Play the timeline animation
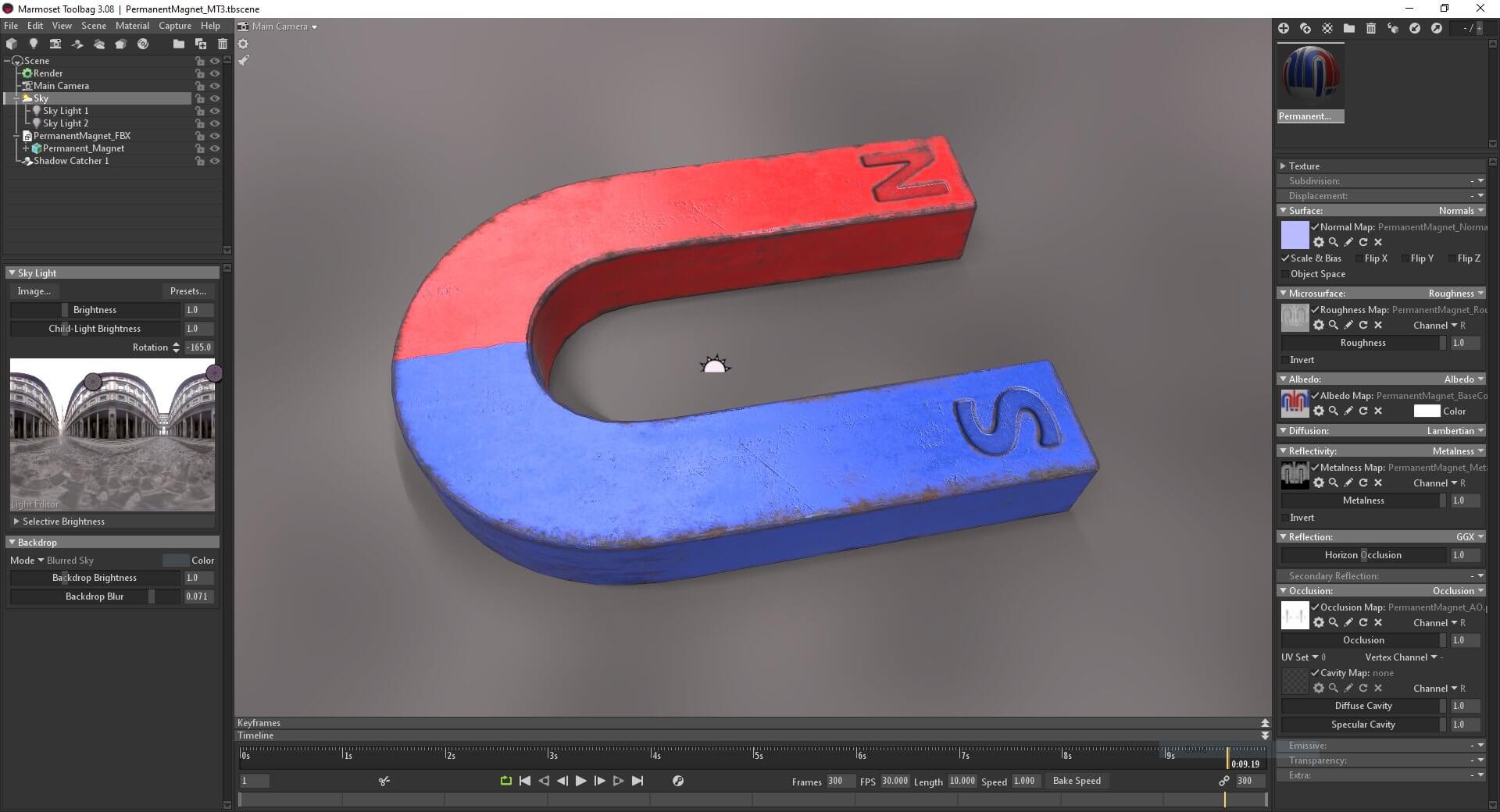 pos(580,781)
